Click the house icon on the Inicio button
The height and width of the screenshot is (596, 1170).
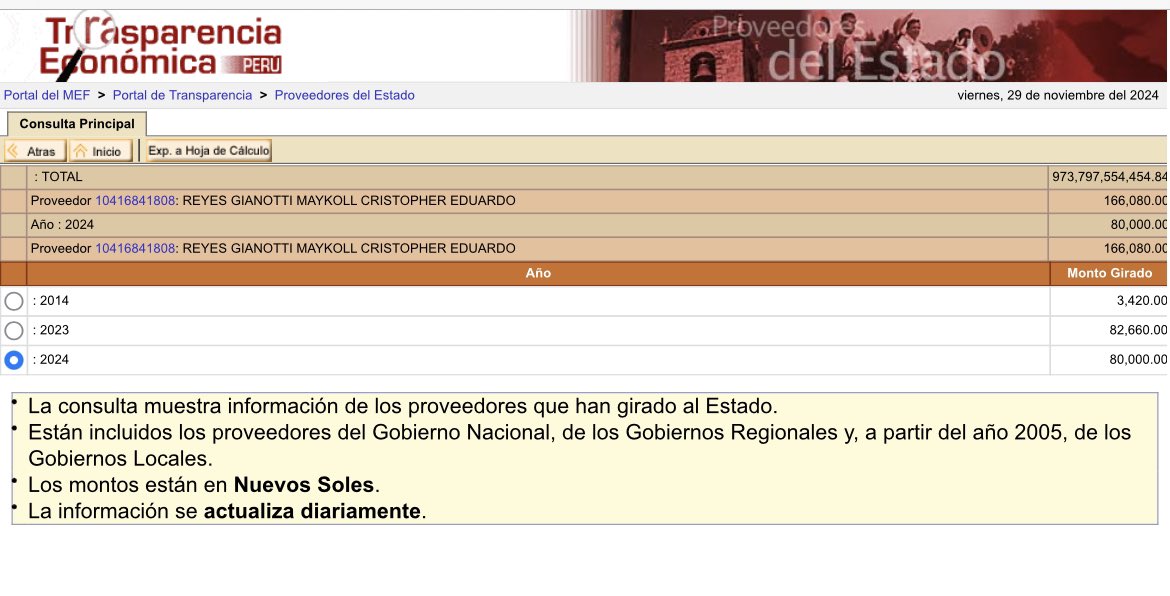coord(83,150)
